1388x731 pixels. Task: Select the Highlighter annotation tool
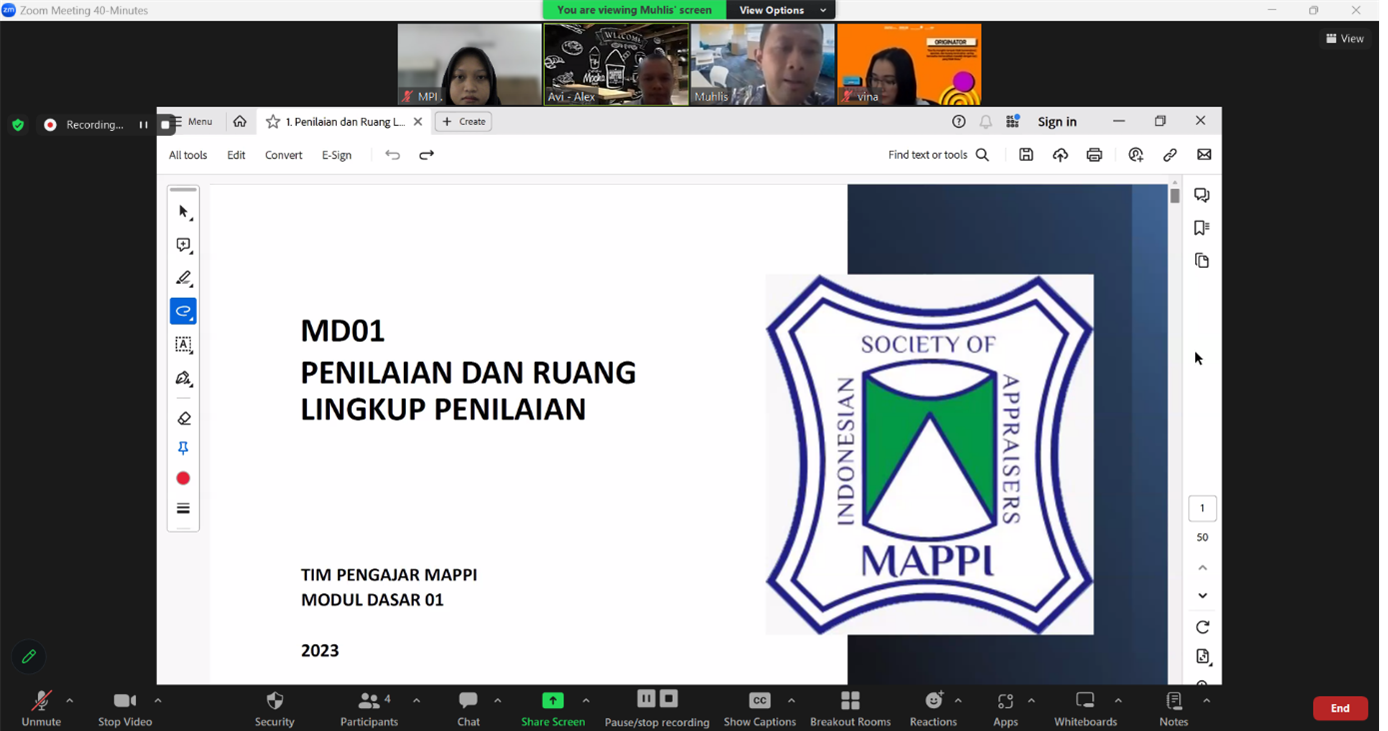tap(183, 278)
